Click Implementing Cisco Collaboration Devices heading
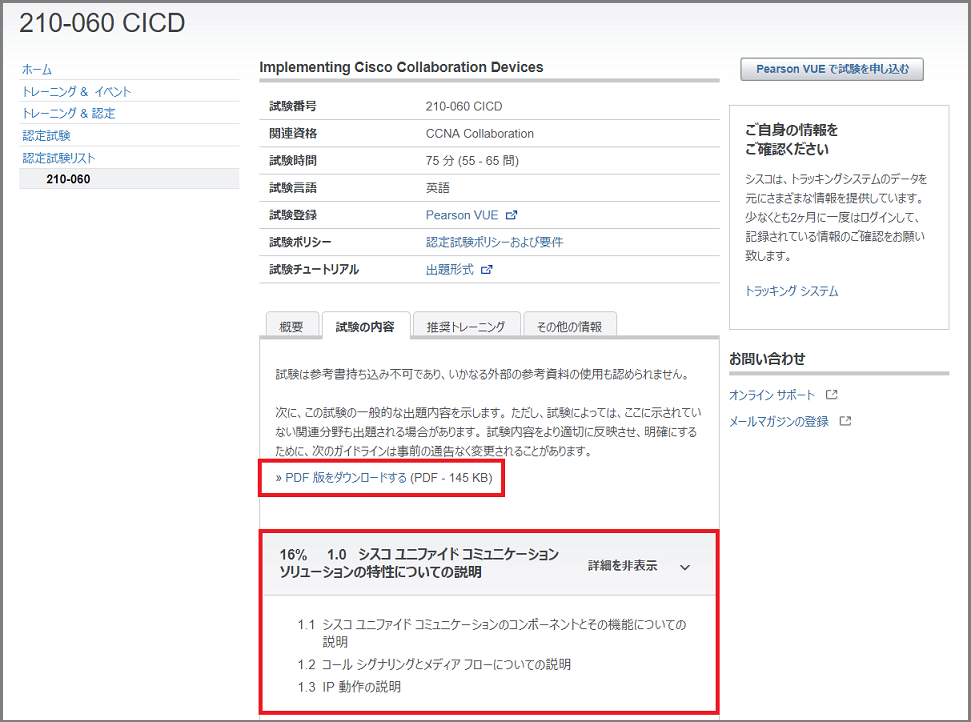Image resolution: width=971 pixels, height=722 pixels. coord(401,67)
